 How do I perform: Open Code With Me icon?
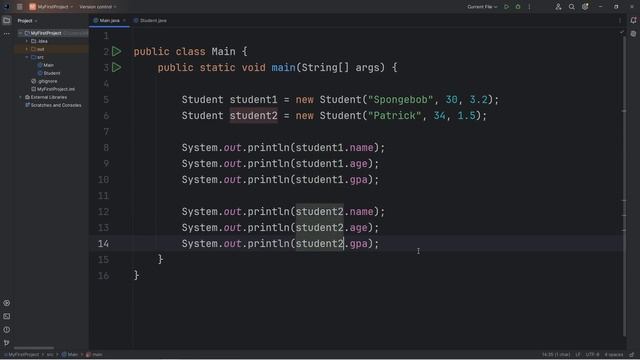(558, 7)
